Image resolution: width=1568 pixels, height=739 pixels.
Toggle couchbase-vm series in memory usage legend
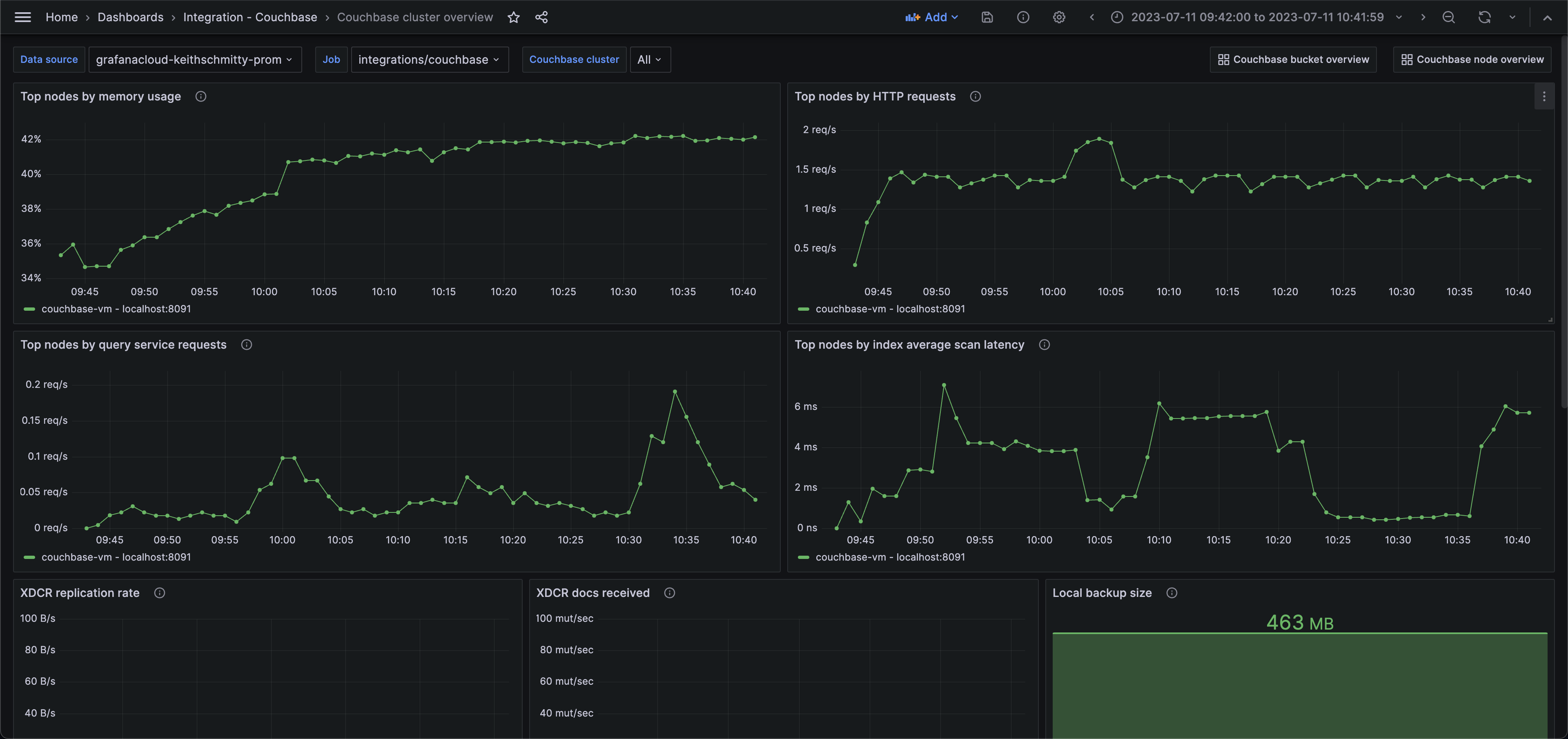[x=115, y=309]
